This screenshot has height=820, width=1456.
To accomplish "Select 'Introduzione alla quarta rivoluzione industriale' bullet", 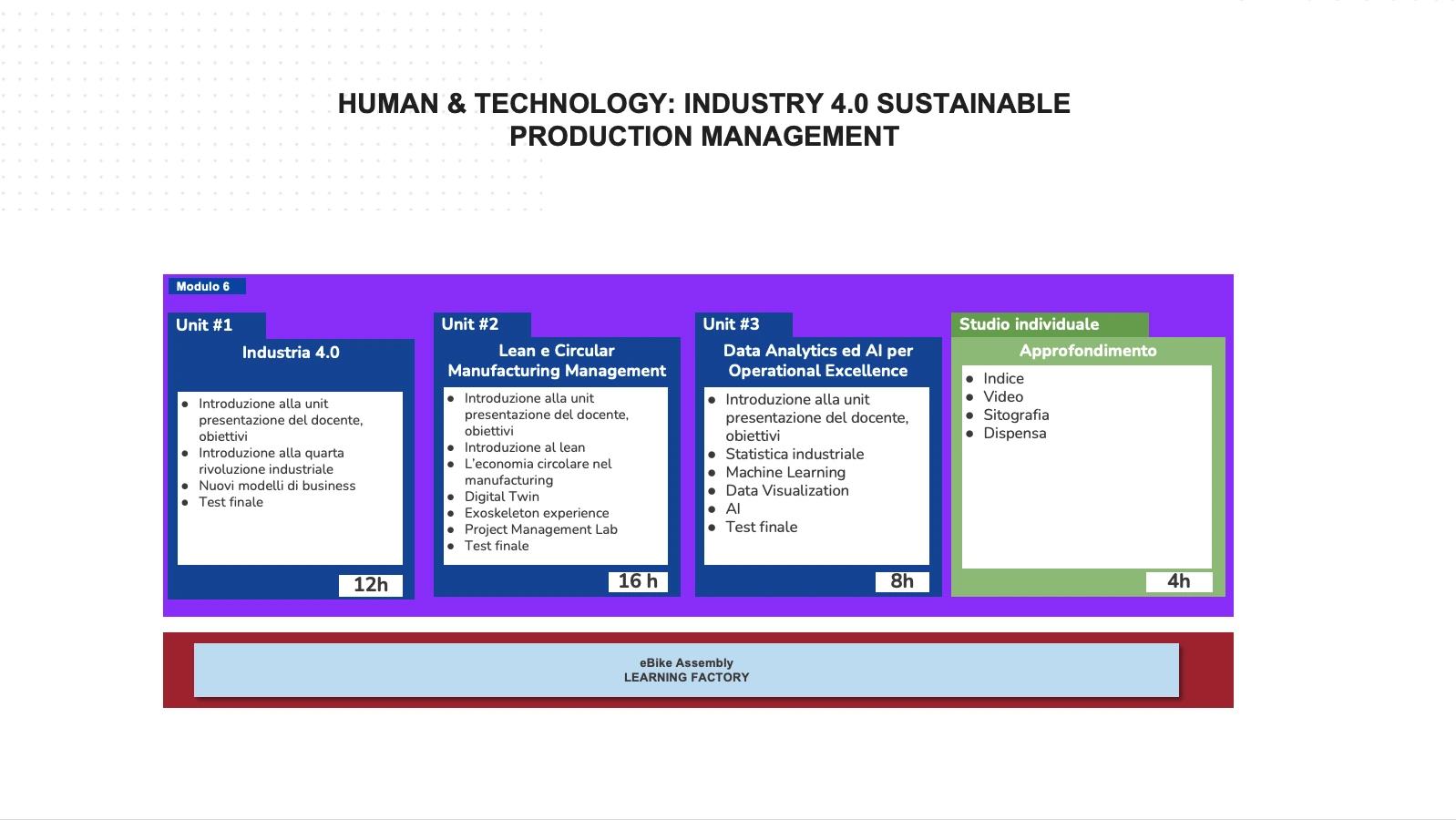I will click(x=272, y=461).
